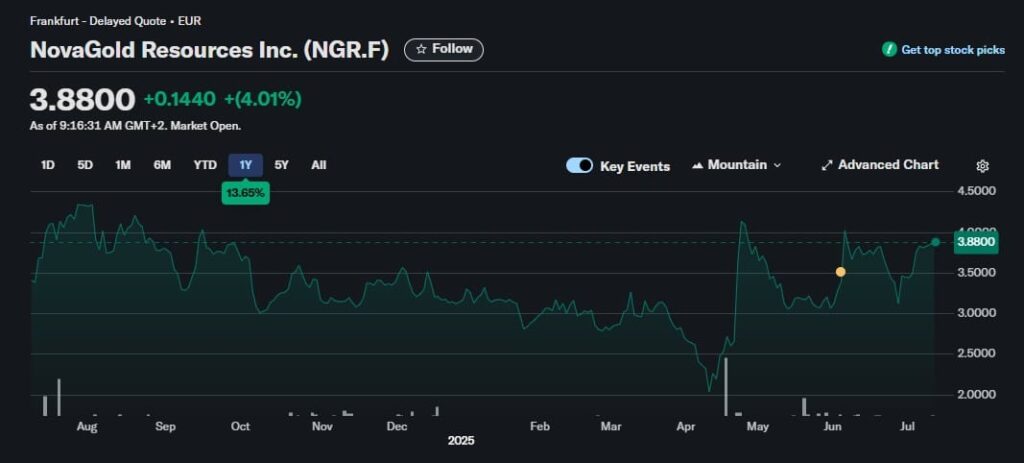1024x463 pixels.
Task: Open chart settings gear icon
Action: coord(982,166)
